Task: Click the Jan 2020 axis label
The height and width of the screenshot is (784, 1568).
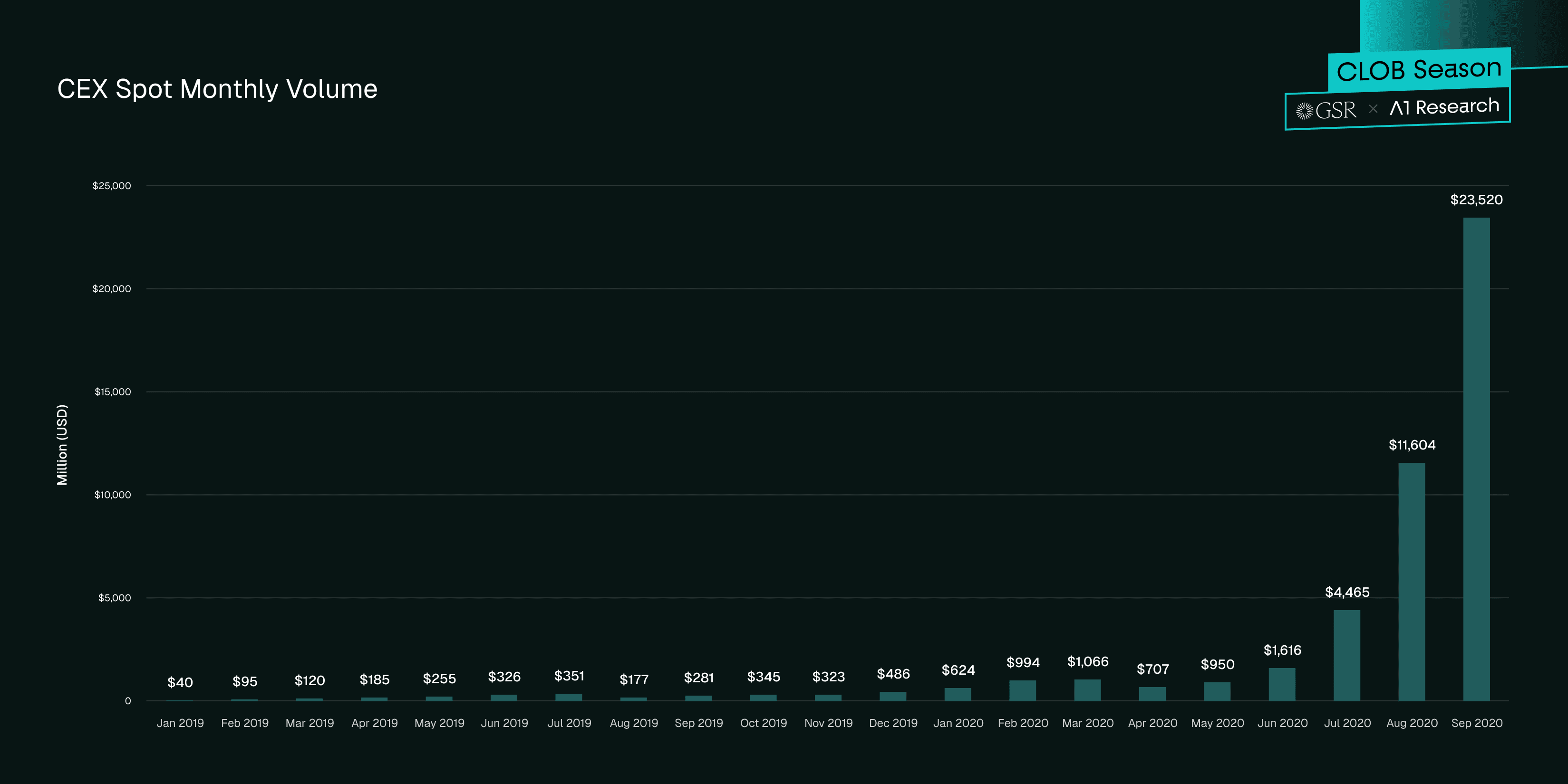Action: point(958,723)
